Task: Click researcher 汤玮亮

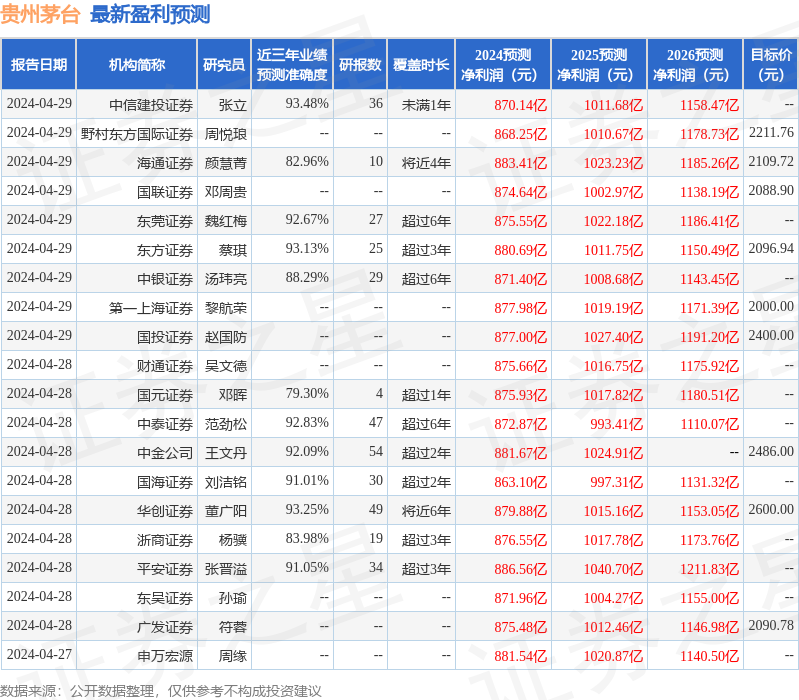Action: click(x=226, y=279)
